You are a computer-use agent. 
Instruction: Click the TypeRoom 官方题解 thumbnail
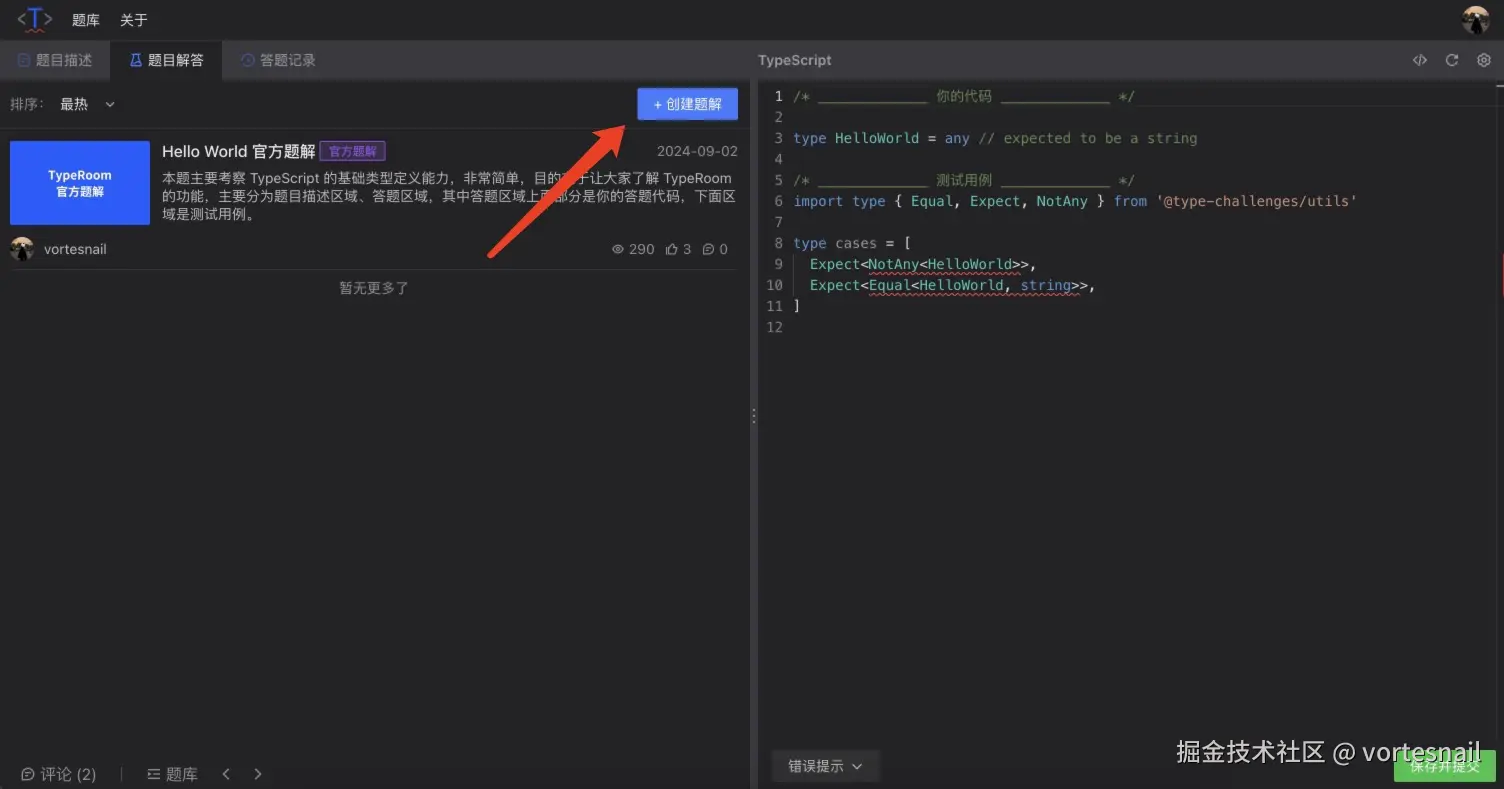click(80, 183)
